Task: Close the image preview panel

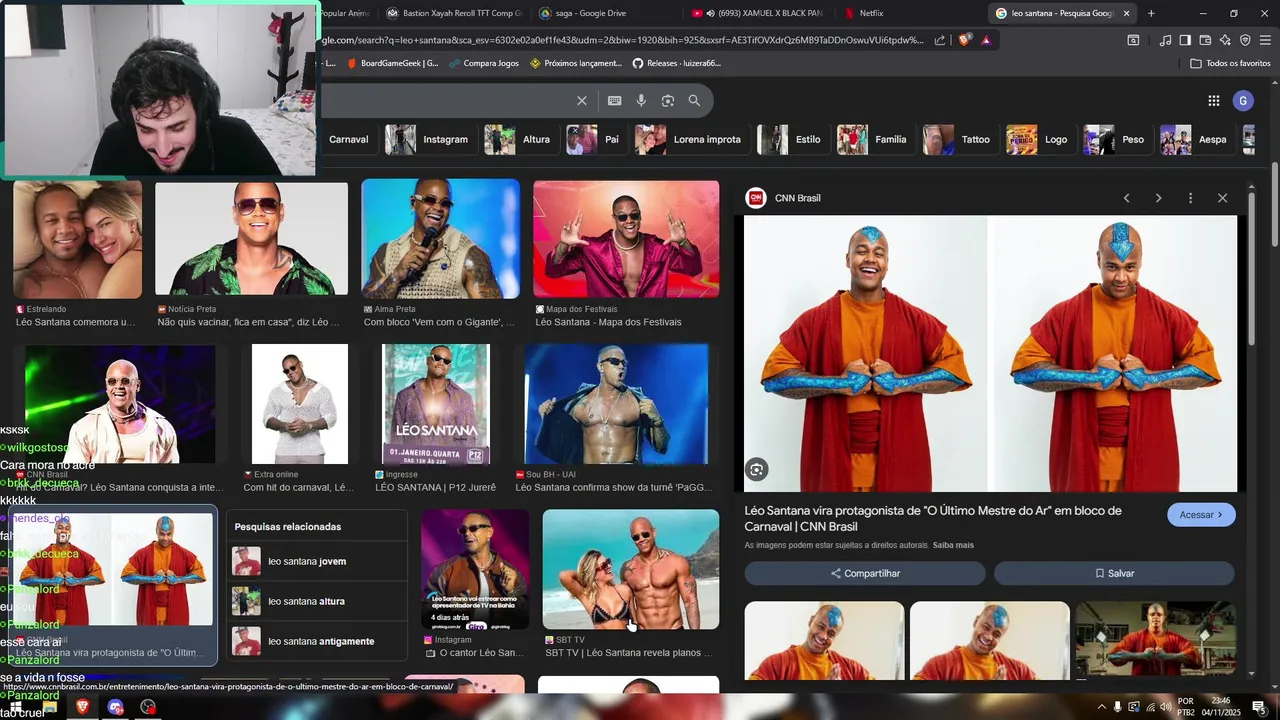Action: [1222, 198]
